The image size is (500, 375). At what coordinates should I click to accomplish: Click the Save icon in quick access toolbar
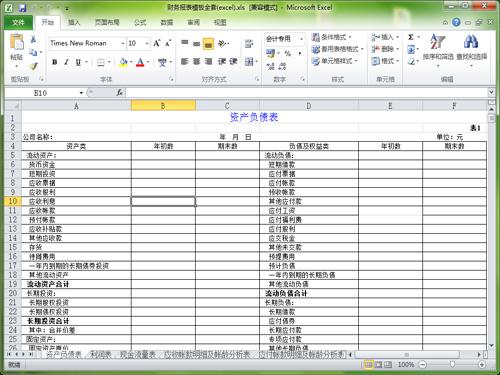click(22, 8)
